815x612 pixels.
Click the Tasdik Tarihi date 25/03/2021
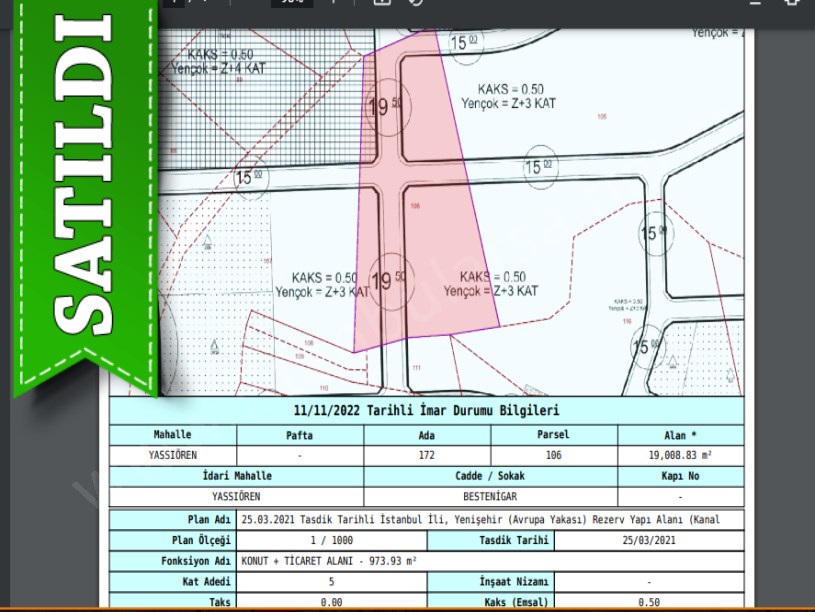(x=649, y=540)
